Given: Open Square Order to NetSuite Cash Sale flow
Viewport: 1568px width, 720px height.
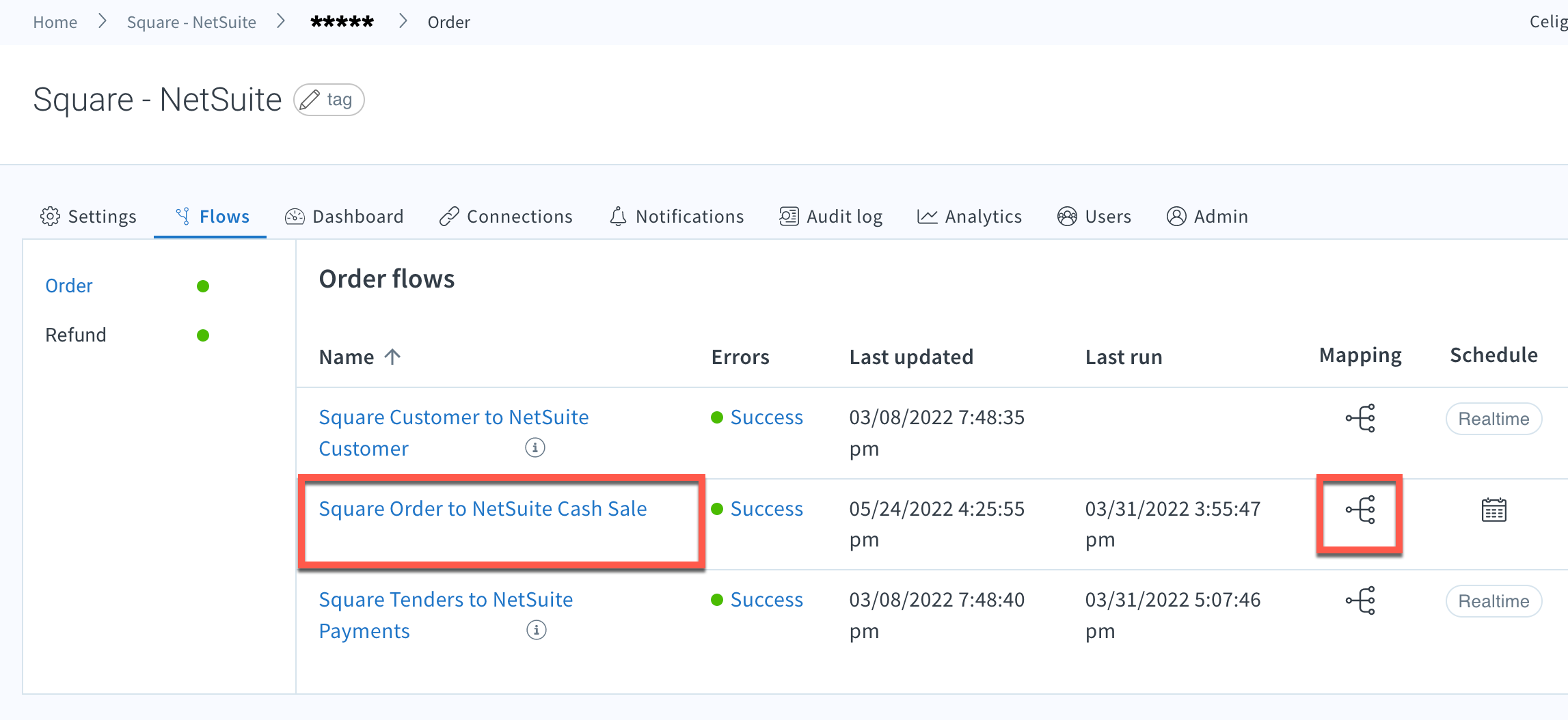Looking at the screenshot, I should click(483, 509).
